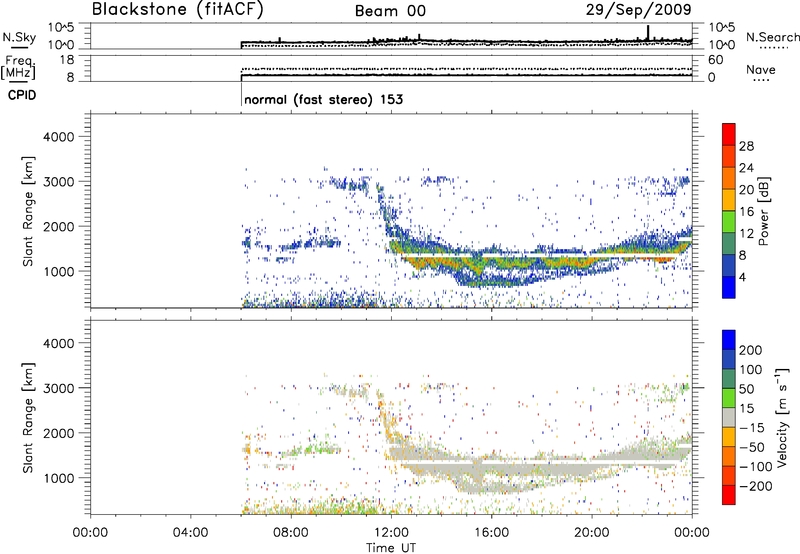The image size is (800, 554).
Task: Click the "N.Search" legend label
Action: click(x=773, y=37)
